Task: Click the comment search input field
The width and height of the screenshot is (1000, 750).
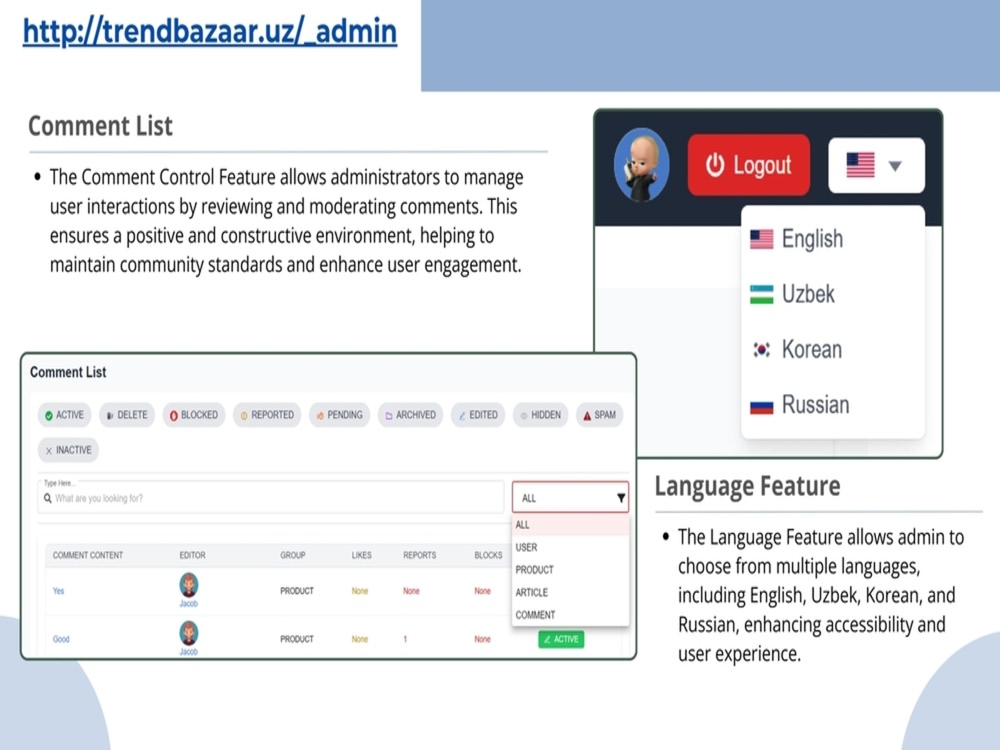Action: click(271, 497)
